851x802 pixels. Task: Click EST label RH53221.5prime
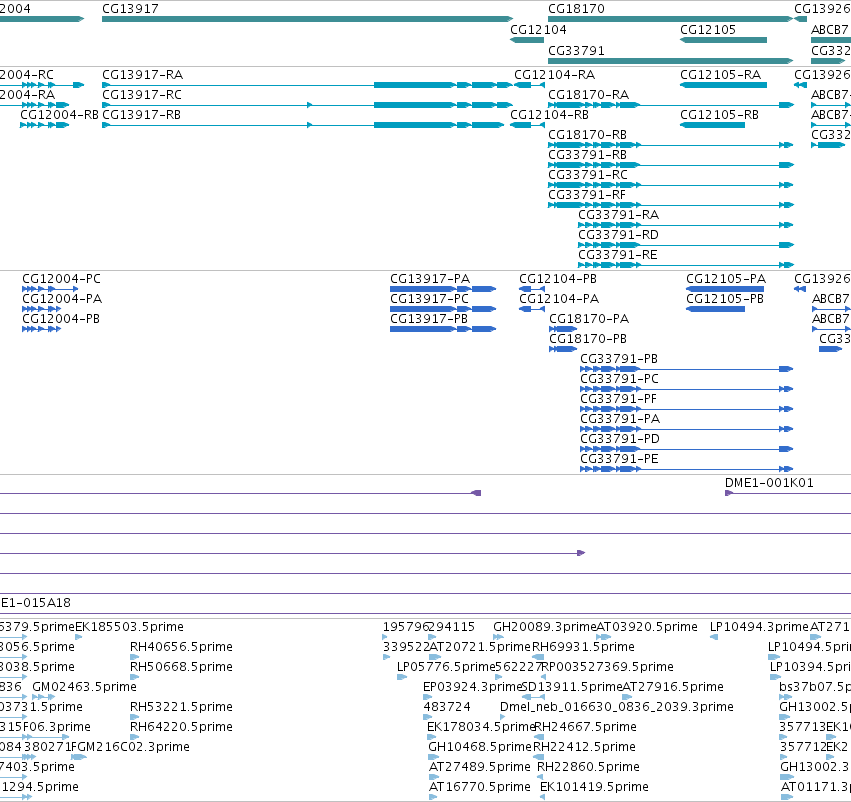point(181,706)
